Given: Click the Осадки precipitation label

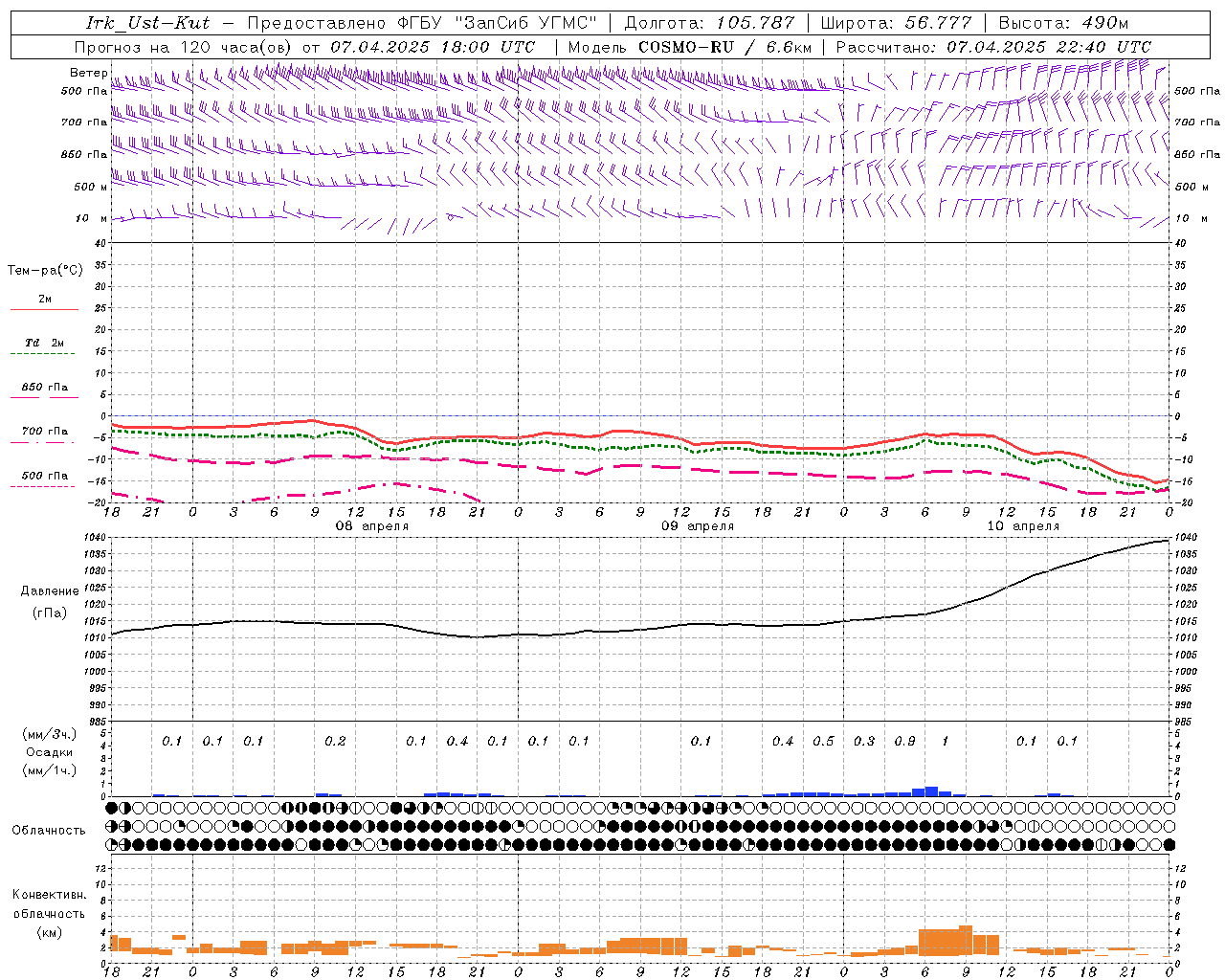Looking at the screenshot, I should click(51, 753).
